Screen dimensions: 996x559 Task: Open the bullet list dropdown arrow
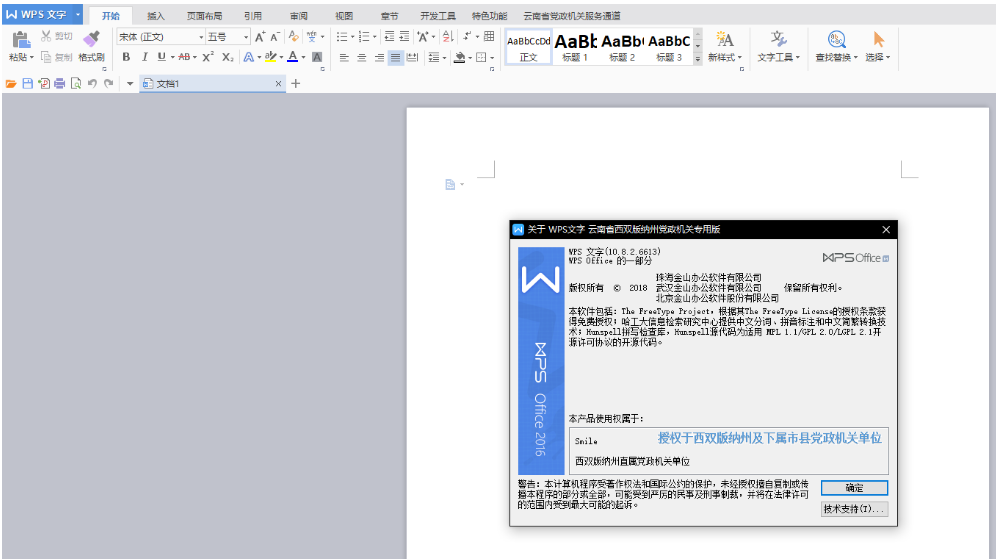point(353,37)
